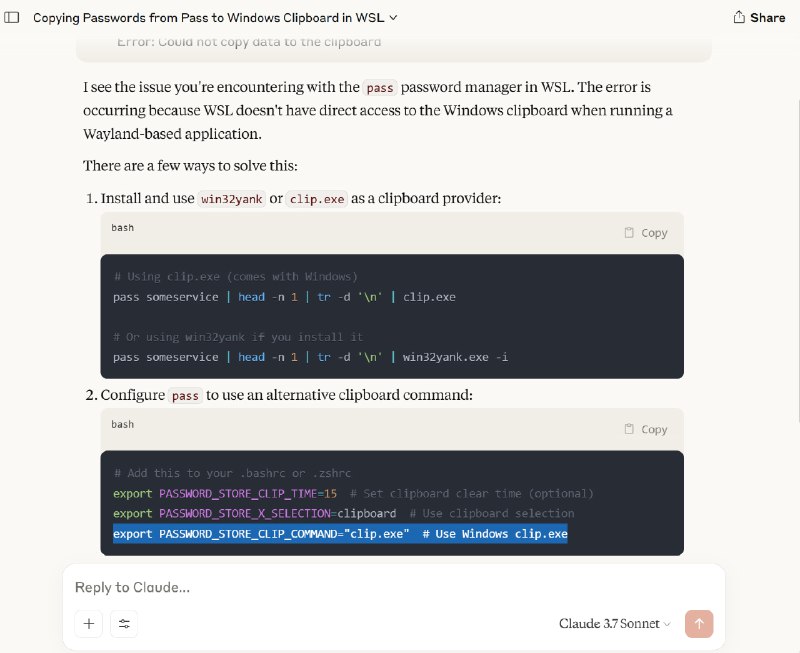Click the Share upload icon
Image resolution: width=800 pixels, height=653 pixels.
739,17
